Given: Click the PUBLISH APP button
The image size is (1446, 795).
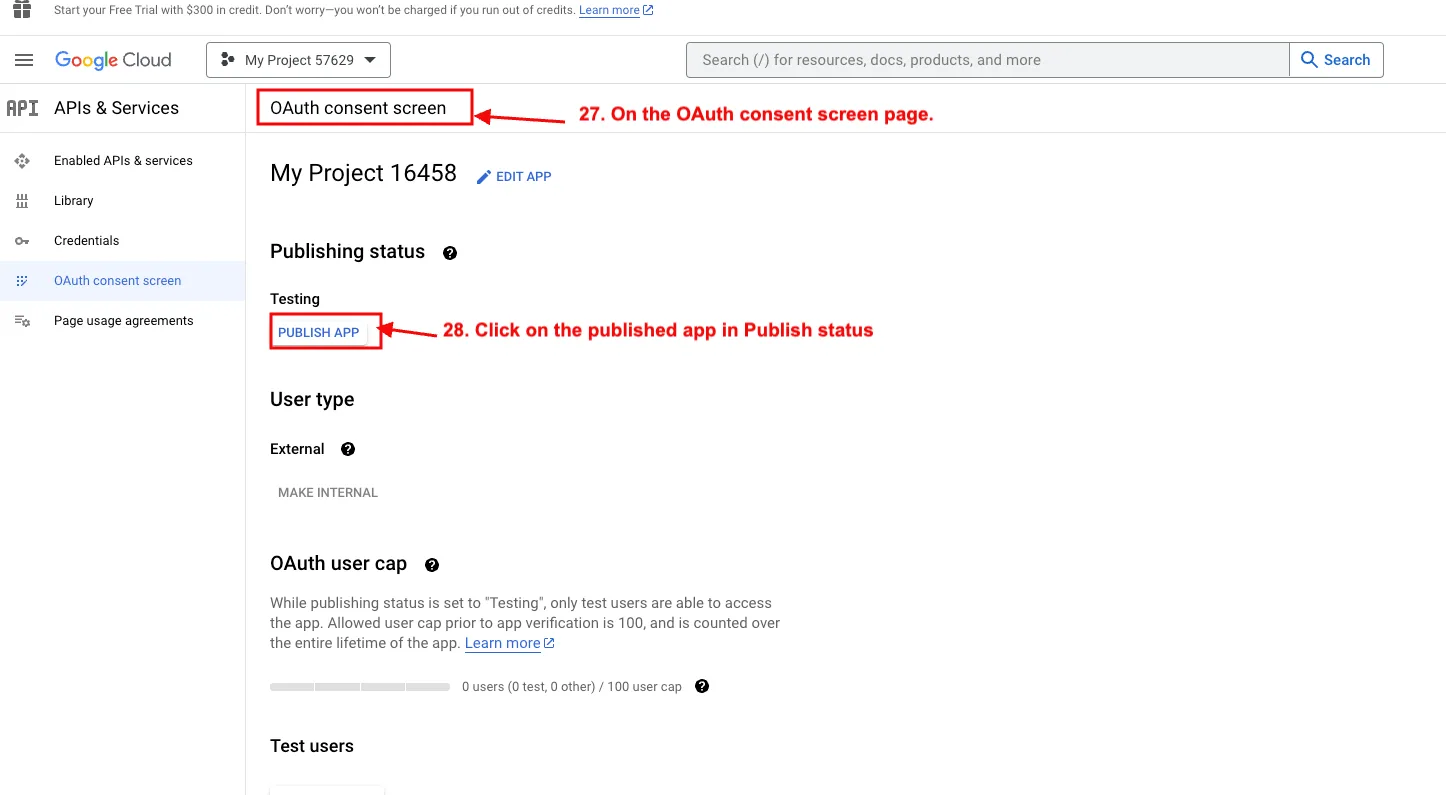Looking at the screenshot, I should pyautogui.click(x=319, y=333).
